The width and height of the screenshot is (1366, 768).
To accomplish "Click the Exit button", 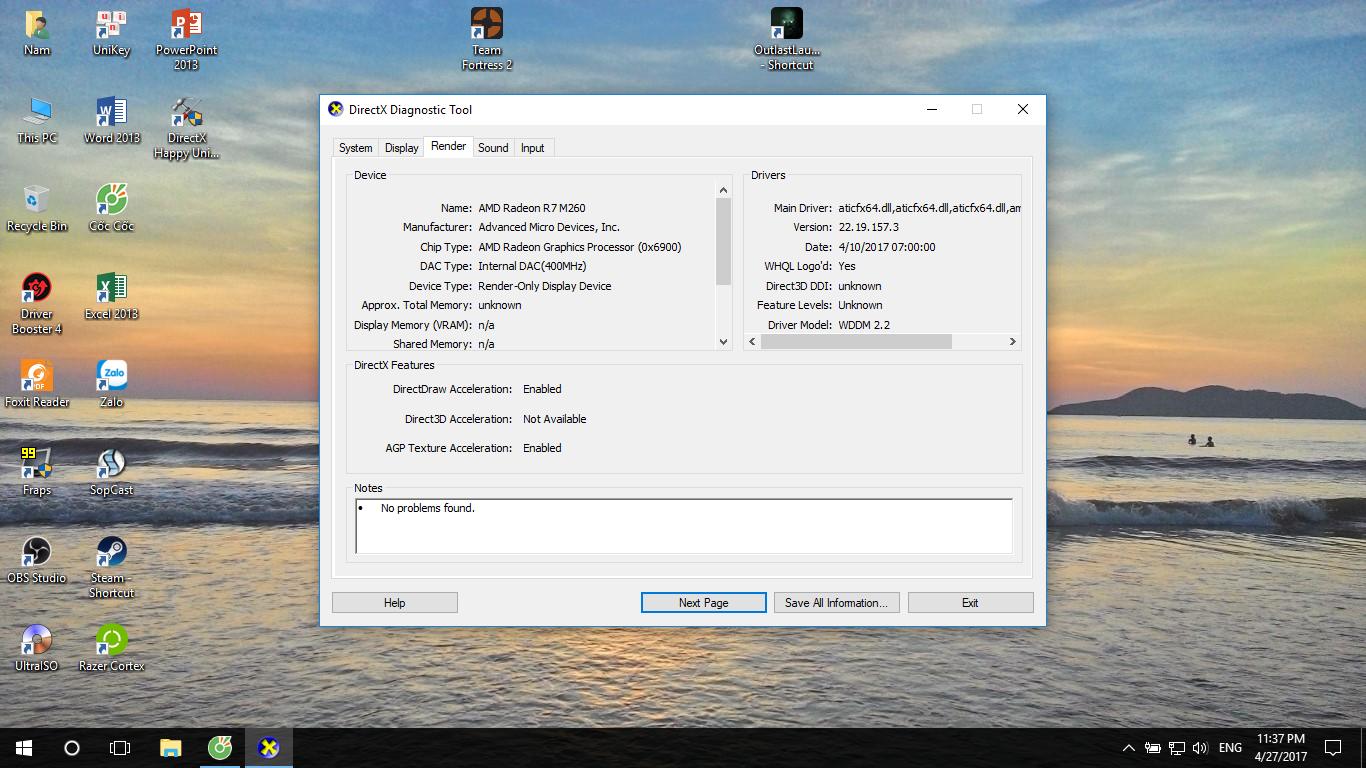I will click(970, 603).
